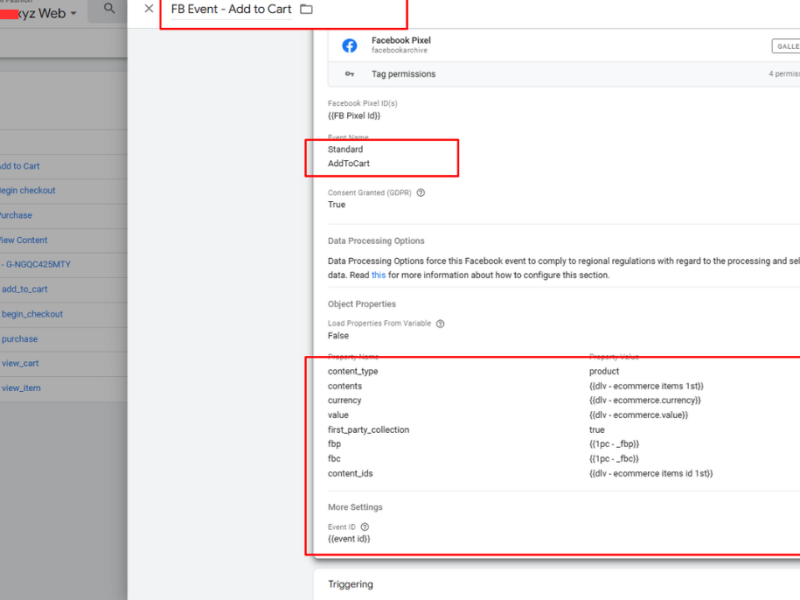The width and height of the screenshot is (800, 600).
Task: Click the contents property name
Action: [345, 386]
